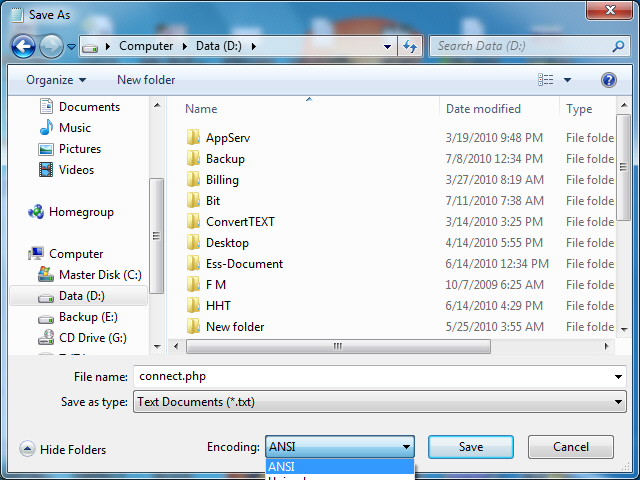Click the Change your view icon
This screenshot has height=480, width=640.
point(546,80)
